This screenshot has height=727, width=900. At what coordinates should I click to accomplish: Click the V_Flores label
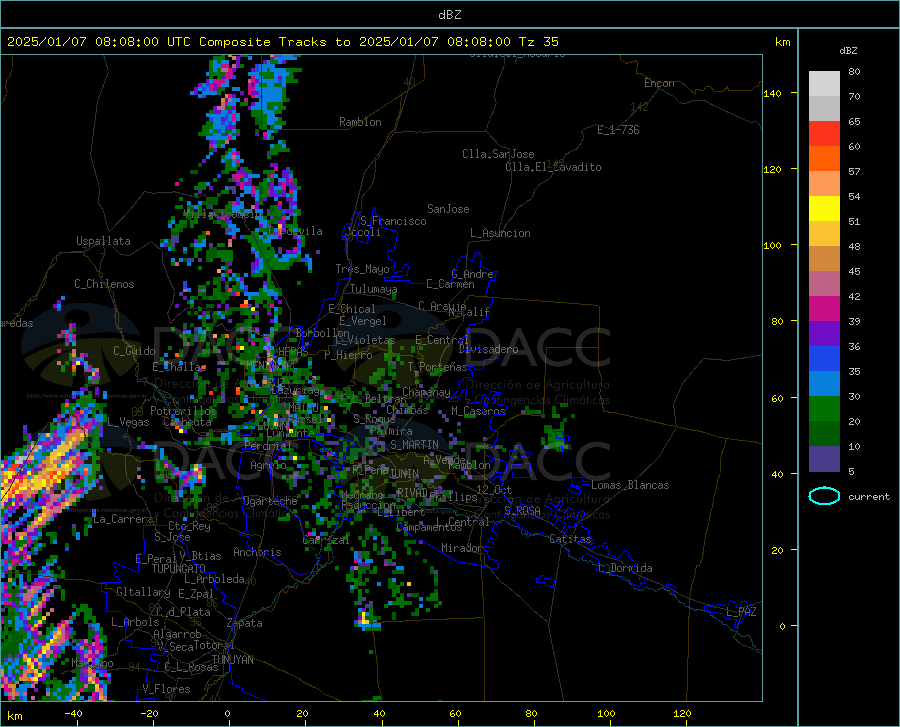pyautogui.click(x=166, y=689)
